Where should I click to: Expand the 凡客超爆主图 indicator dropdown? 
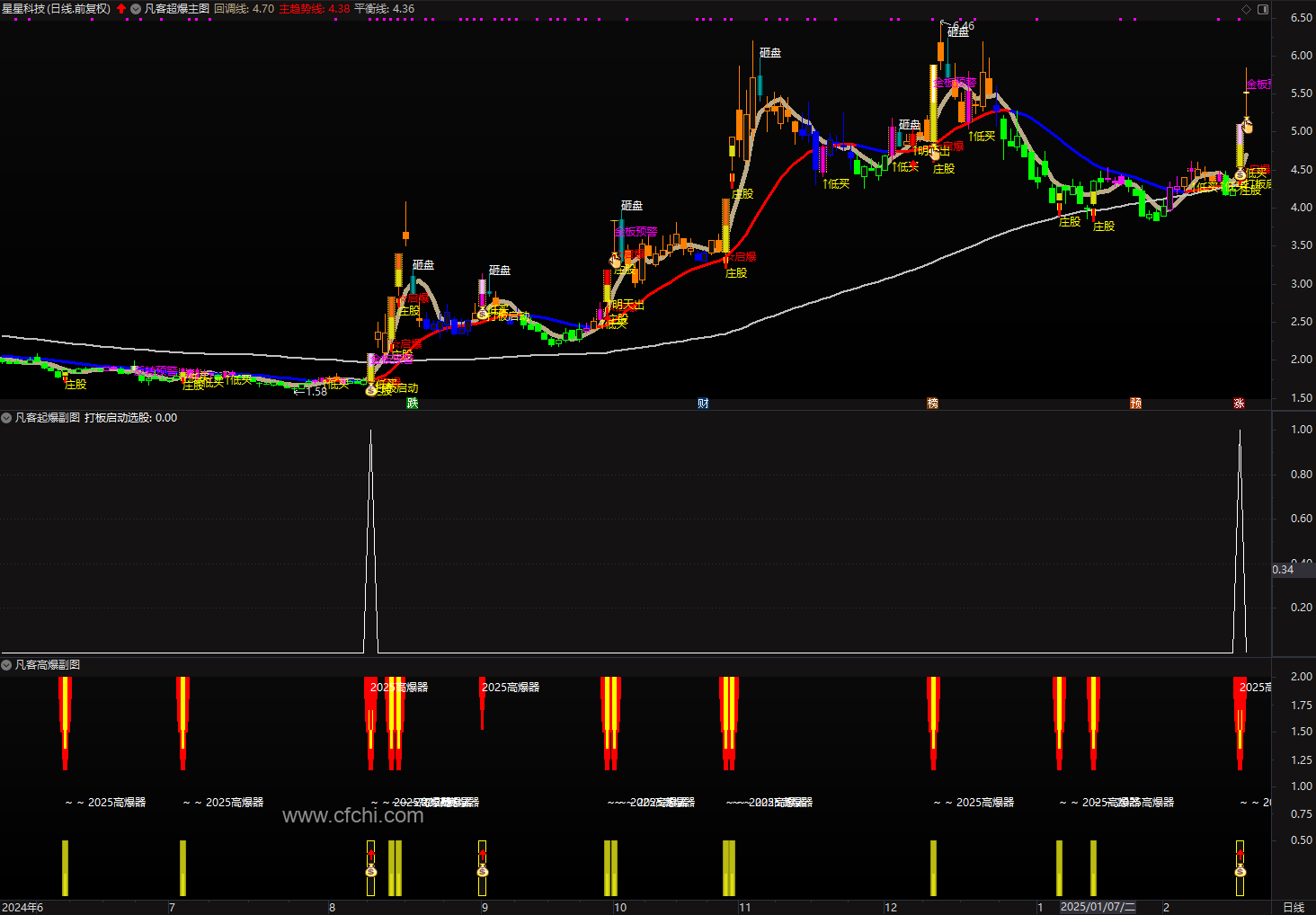pos(136,9)
